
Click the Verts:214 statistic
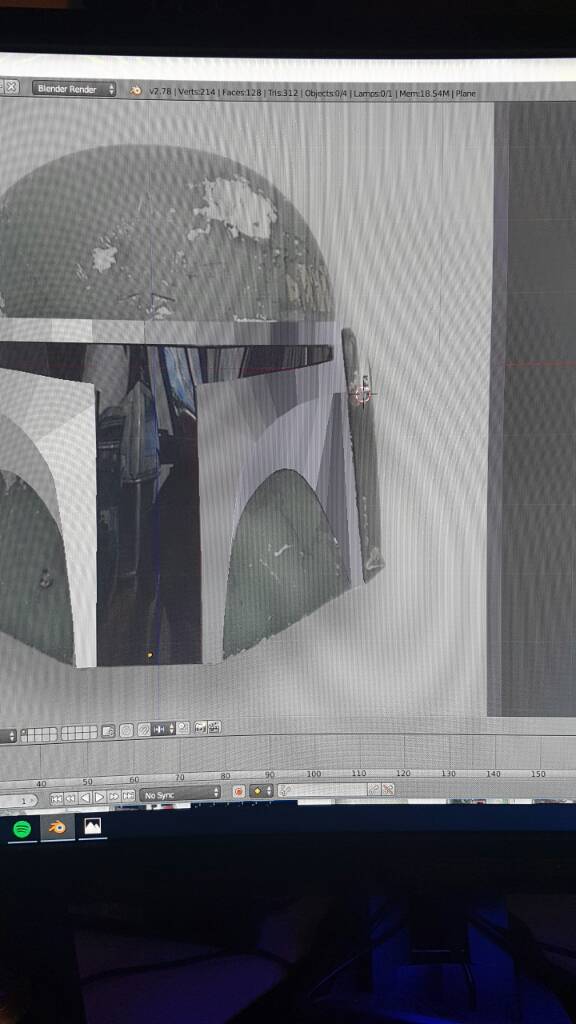coord(195,92)
